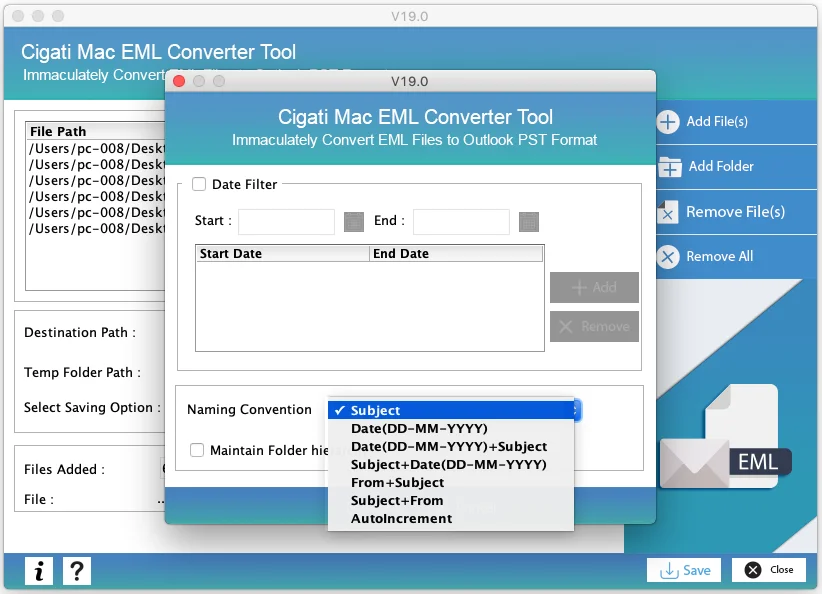Click the Add File(s) plus icon
Image resolution: width=822 pixels, height=594 pixels.
pos(668,122)
